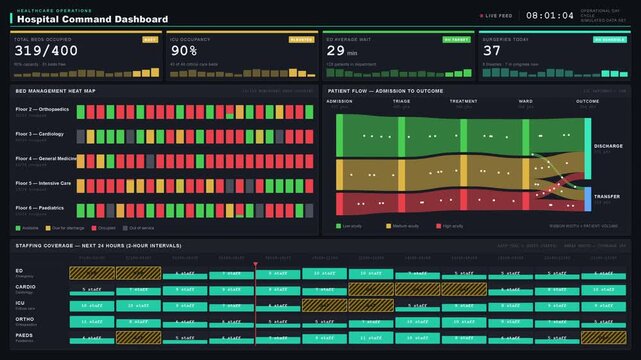This screenshot has width=641, height=360.
Task: Click the green low-acuity Admission node bar
Action: click(x=339, y=135)
